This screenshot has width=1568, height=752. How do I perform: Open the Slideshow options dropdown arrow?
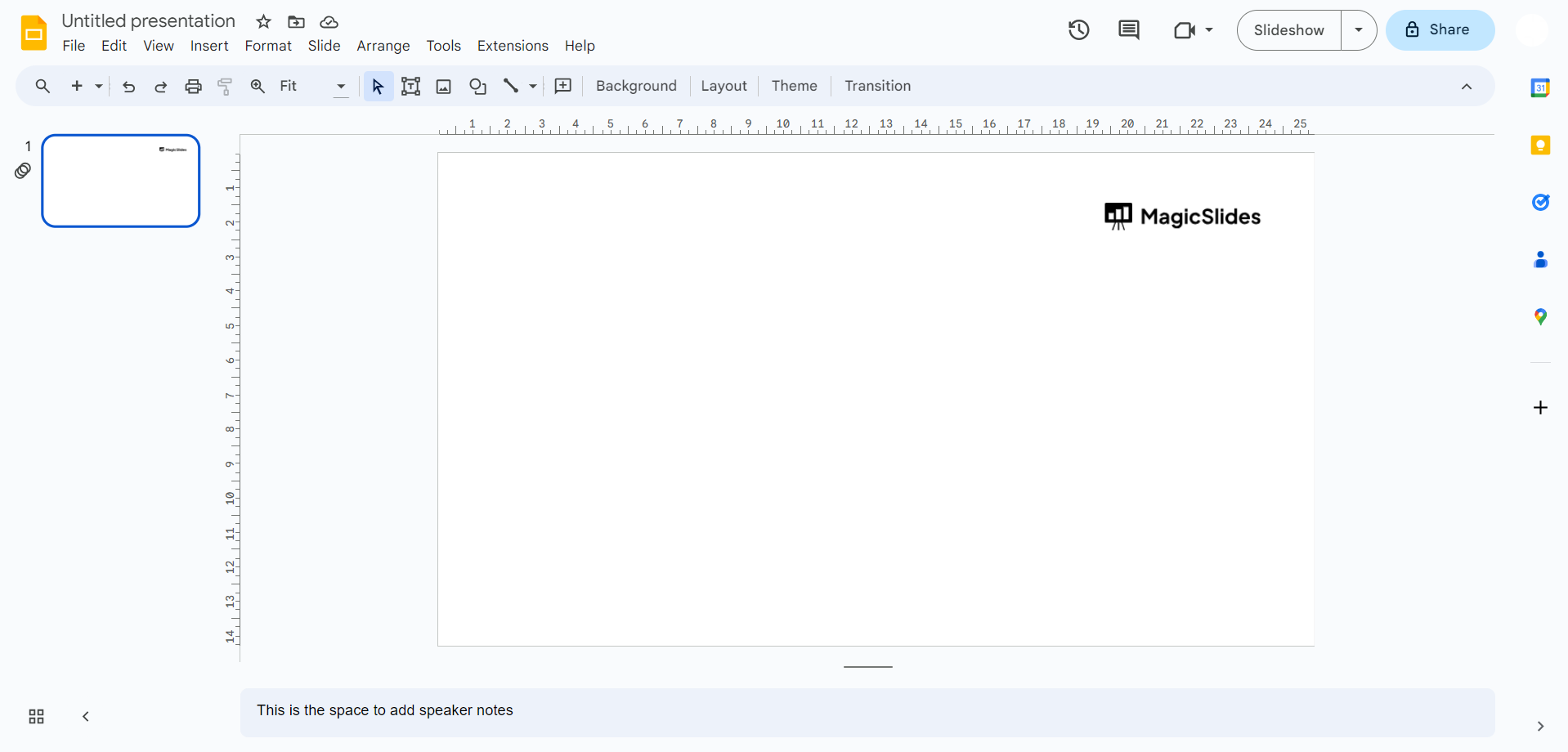pos(1359,30)
